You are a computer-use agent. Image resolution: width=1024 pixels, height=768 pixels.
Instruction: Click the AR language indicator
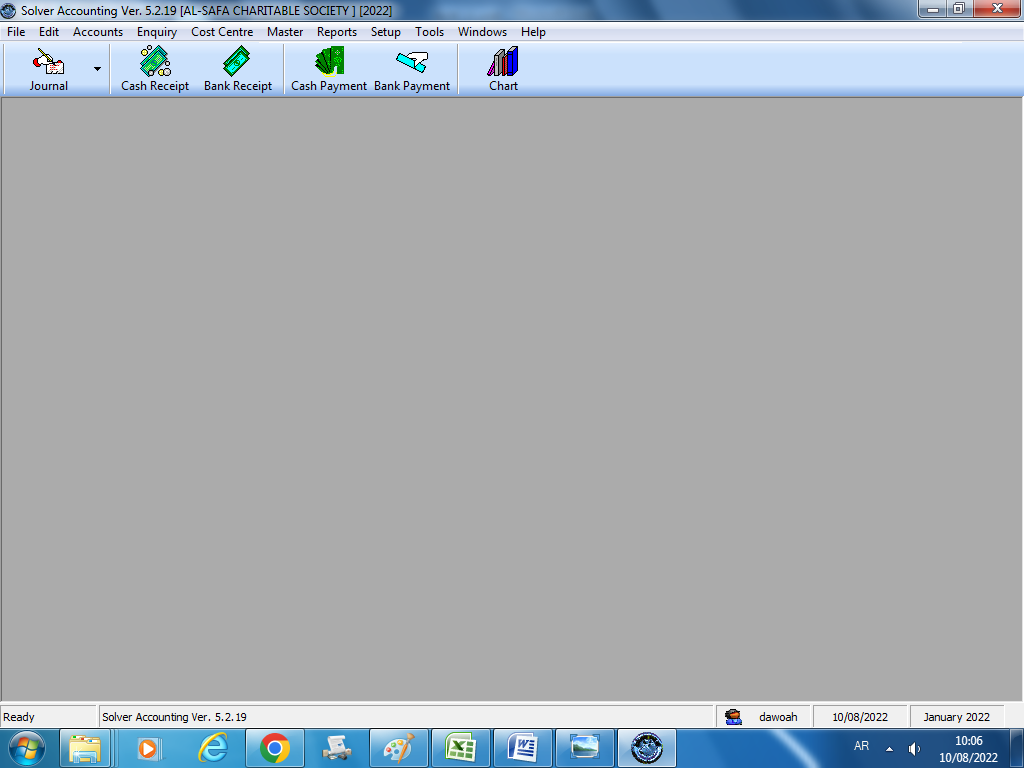pos(861,747)
